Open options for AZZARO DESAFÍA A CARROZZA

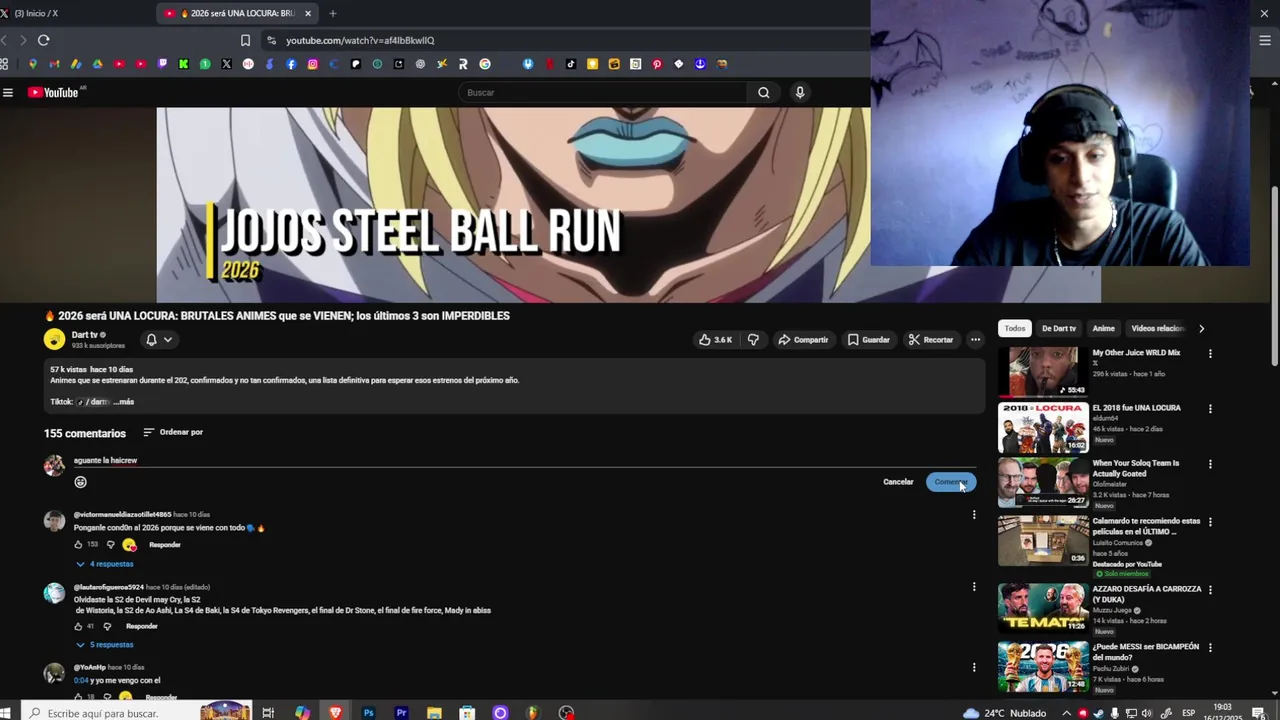coord(1210,590)
